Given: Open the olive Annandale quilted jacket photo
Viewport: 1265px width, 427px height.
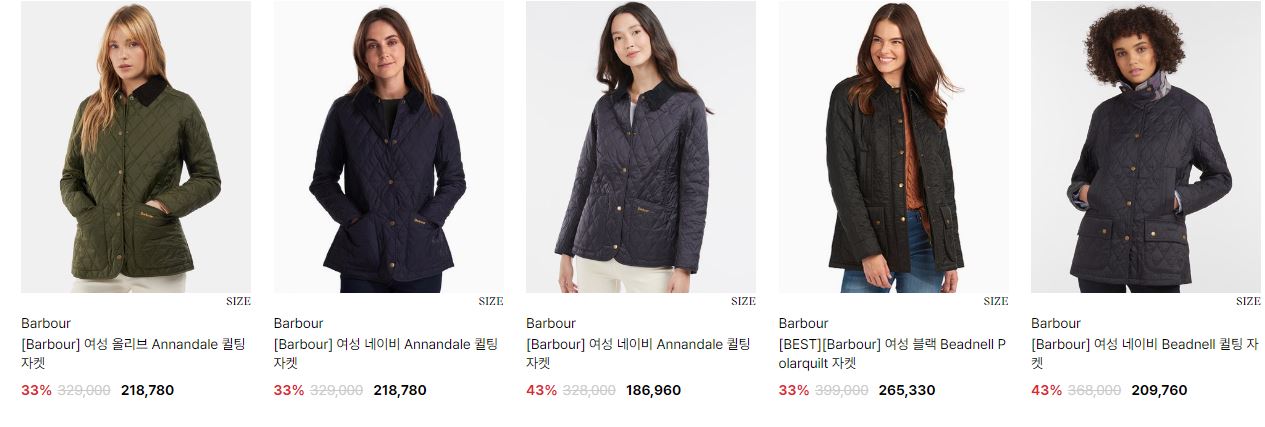Looking at the screenshot, I should 136,147.
